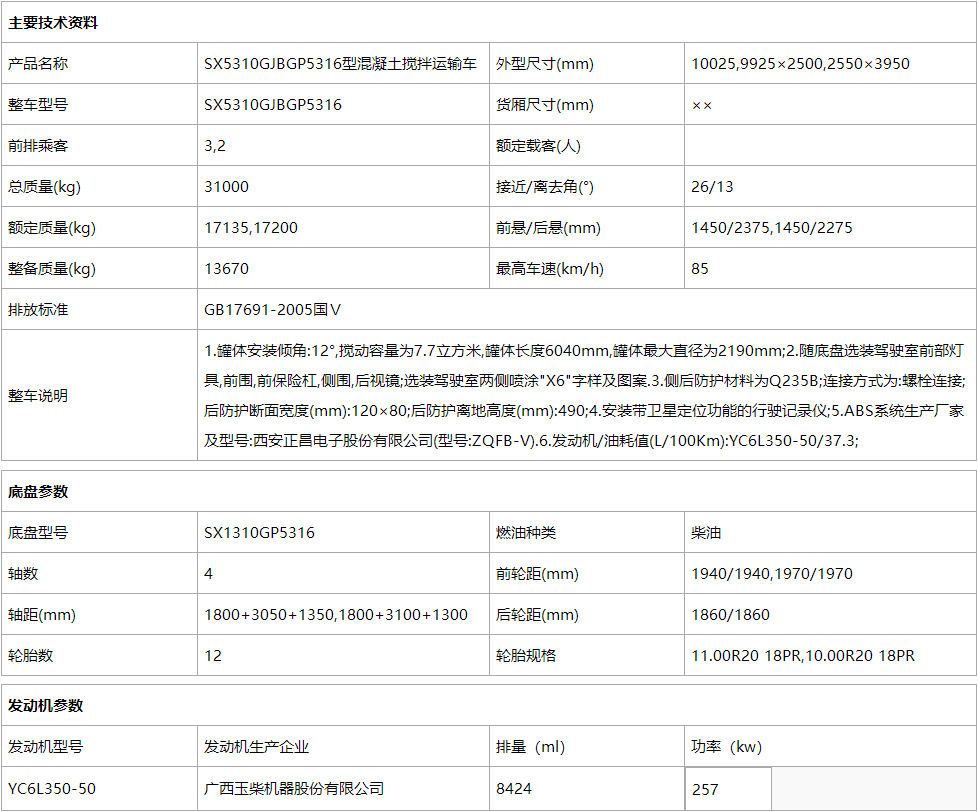Click the 轴距(mm) label
The height and width of the screenshot is (812, 978).
pyautogui.click(x=42, y=615)
